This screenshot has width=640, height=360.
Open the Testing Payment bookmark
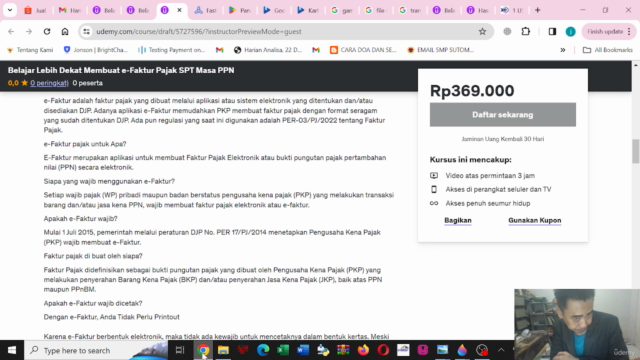coord(172,50)
